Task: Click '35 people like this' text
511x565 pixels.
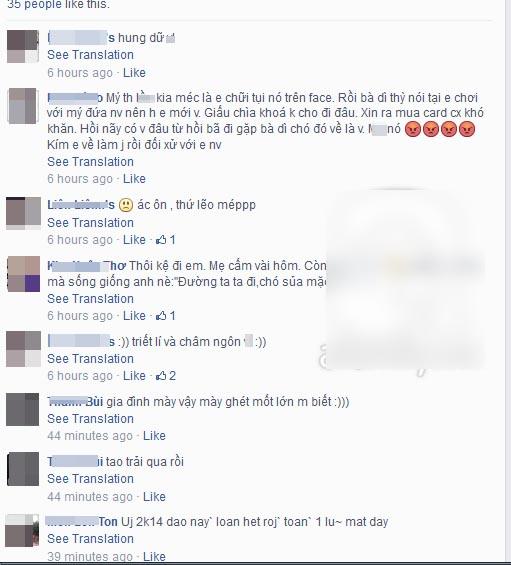Action: pos(58,5)
